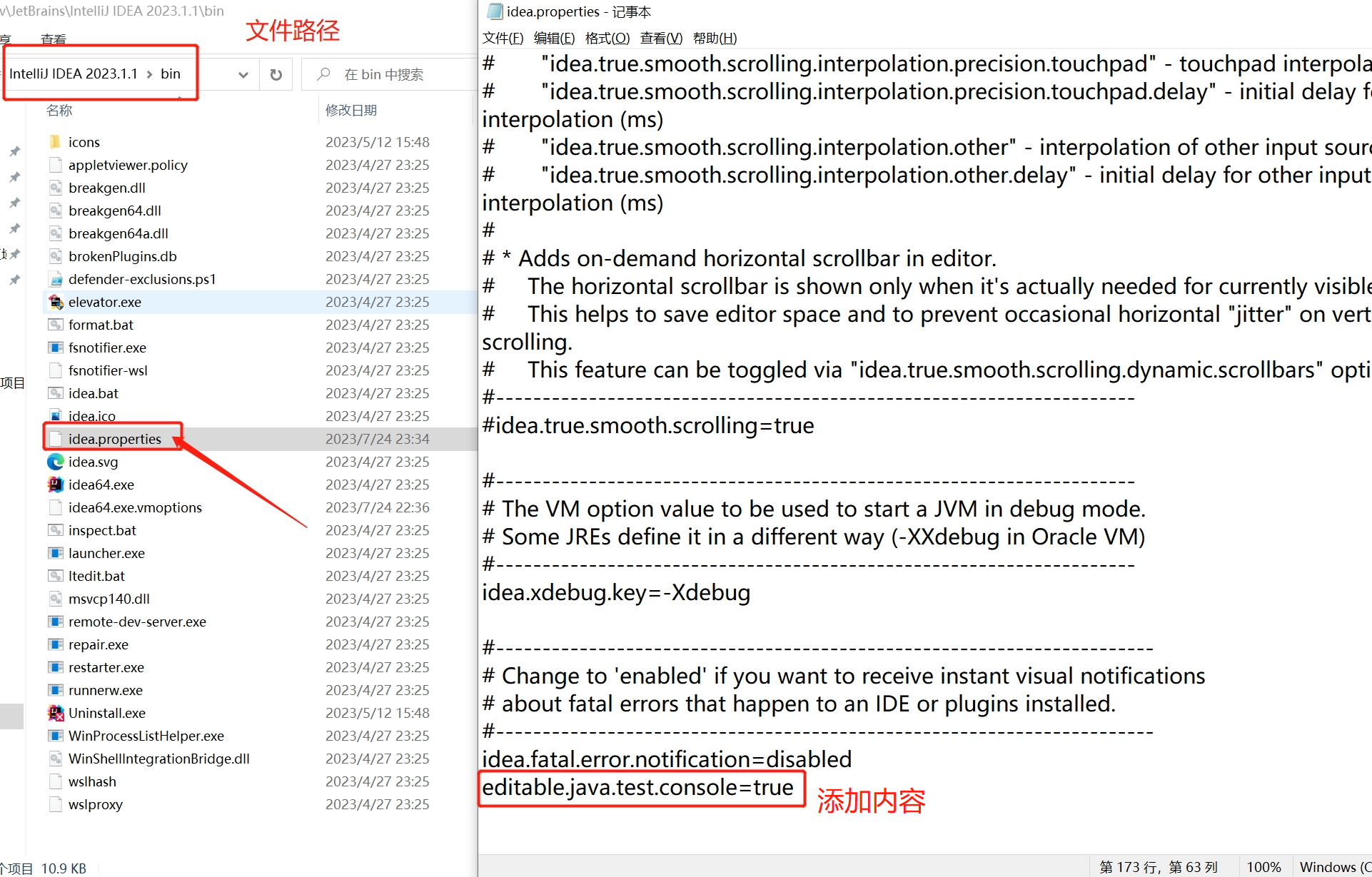Screen dimensions: 1372x877
Task: Select the breakgen64a.dll file
Action: point(118,233)
